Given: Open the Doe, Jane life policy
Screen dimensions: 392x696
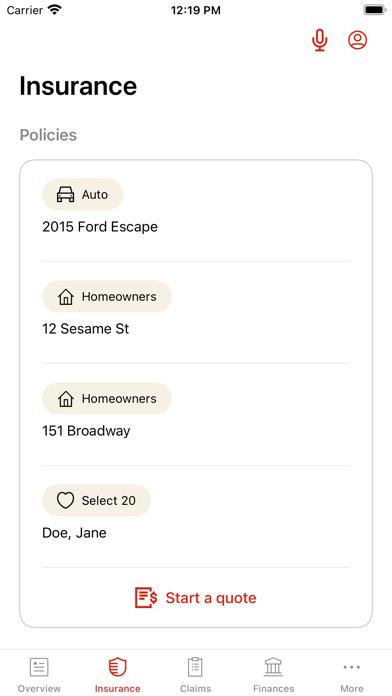Looking at the screenshot, I should (196, 517).
